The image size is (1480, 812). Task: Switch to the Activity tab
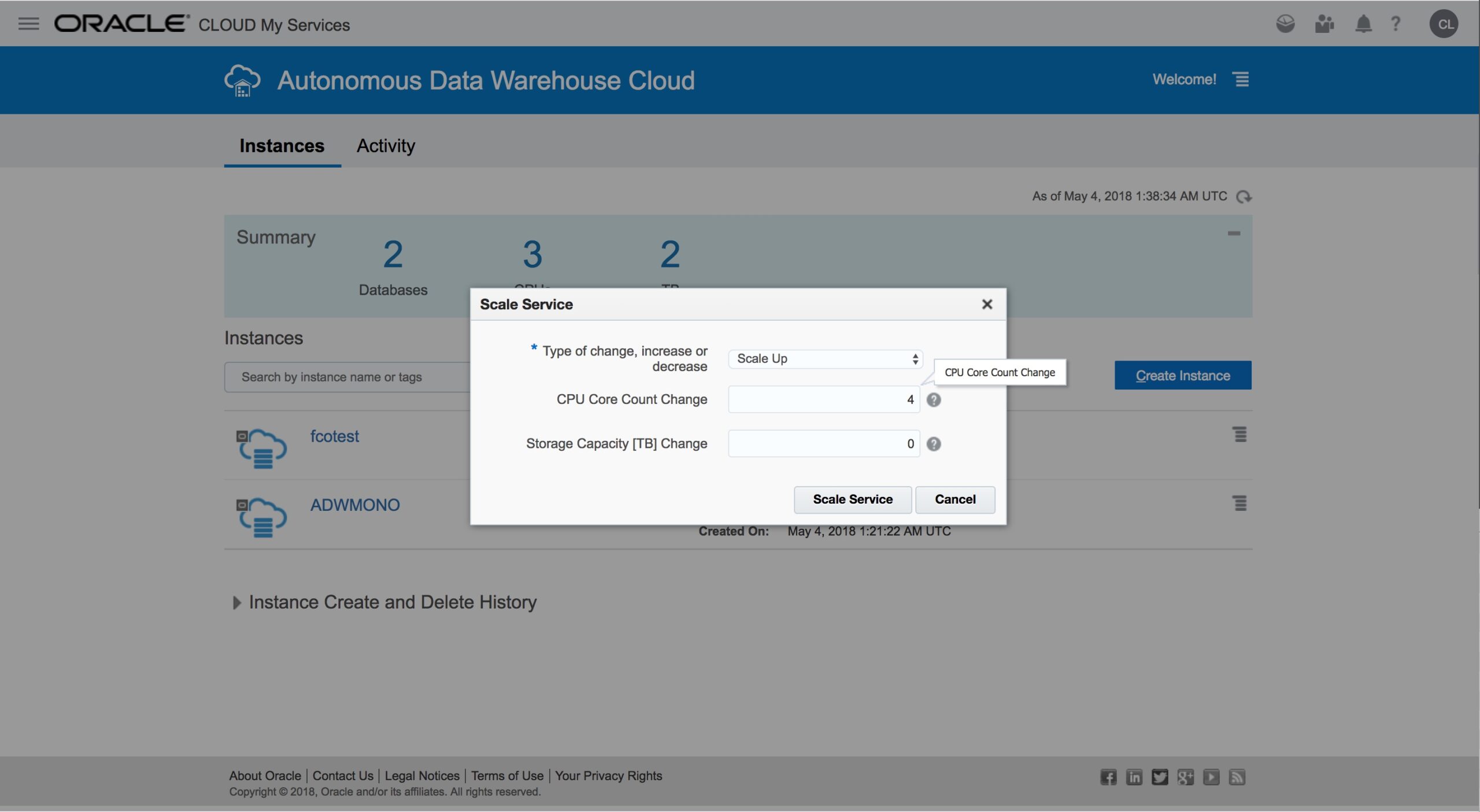[386, 146]
